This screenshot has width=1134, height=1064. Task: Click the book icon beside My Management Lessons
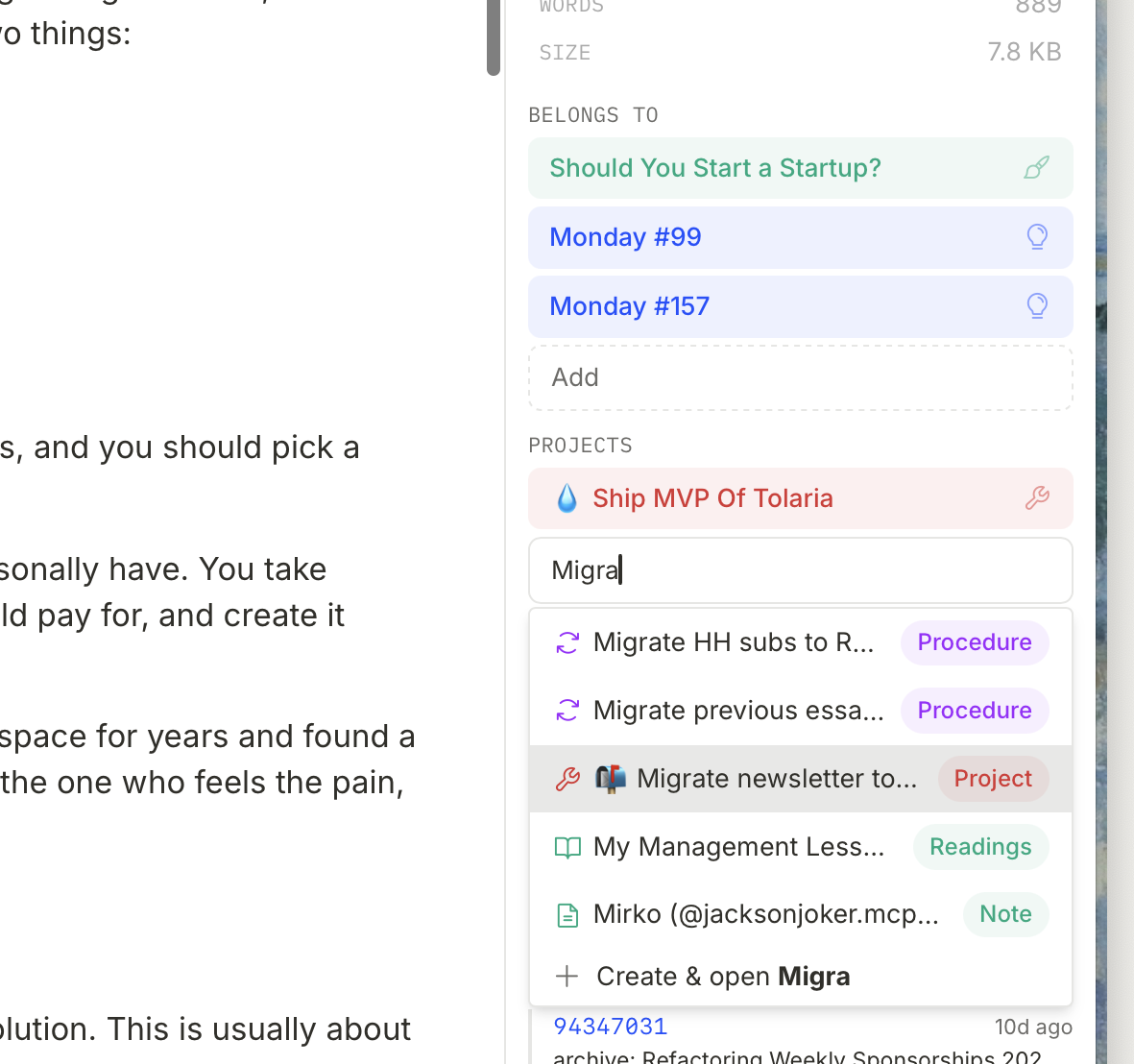pyautogui.click(x=567, y=847)
